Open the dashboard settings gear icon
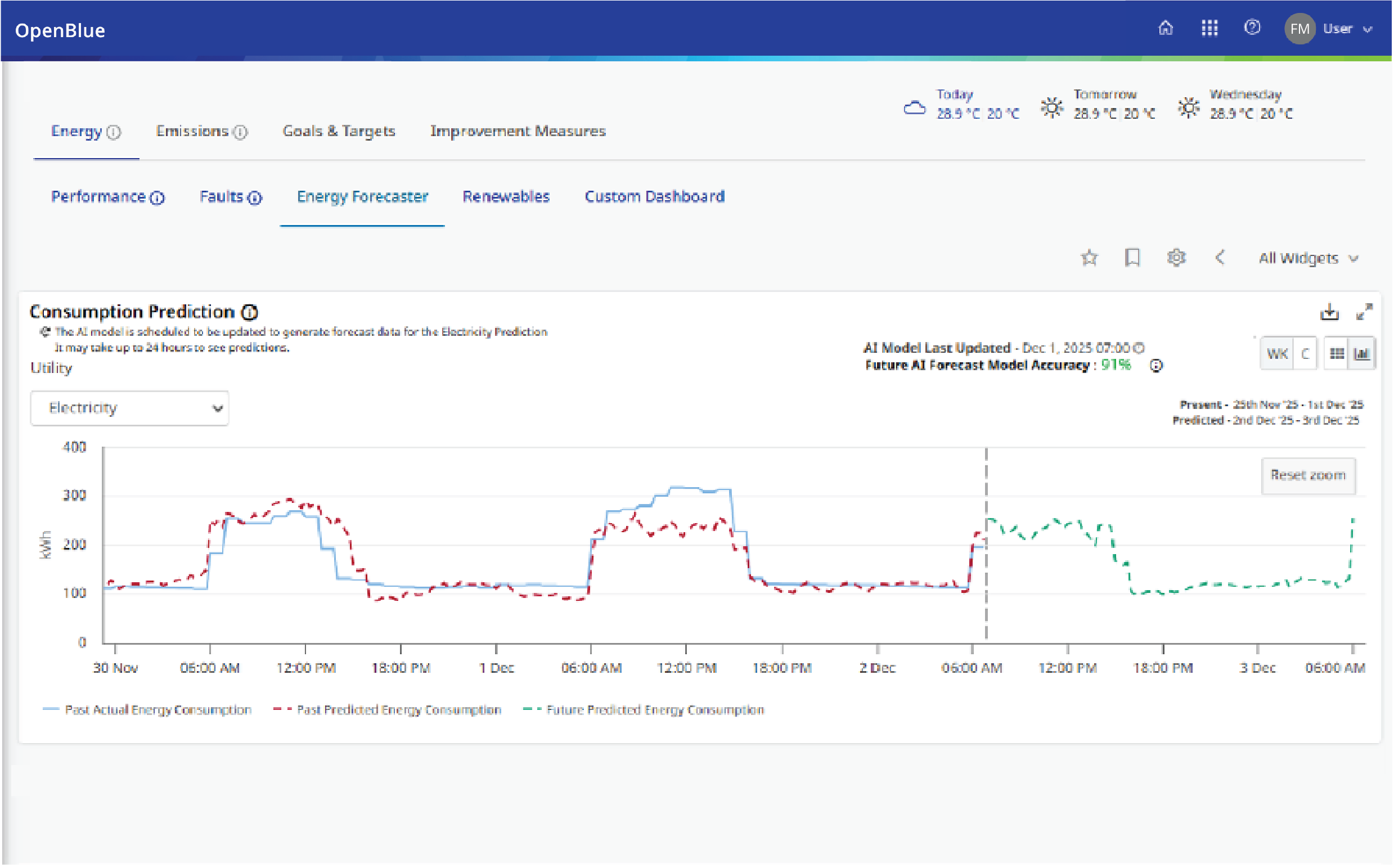Screen dimensions: 1394x868 tap(1177, 258)
